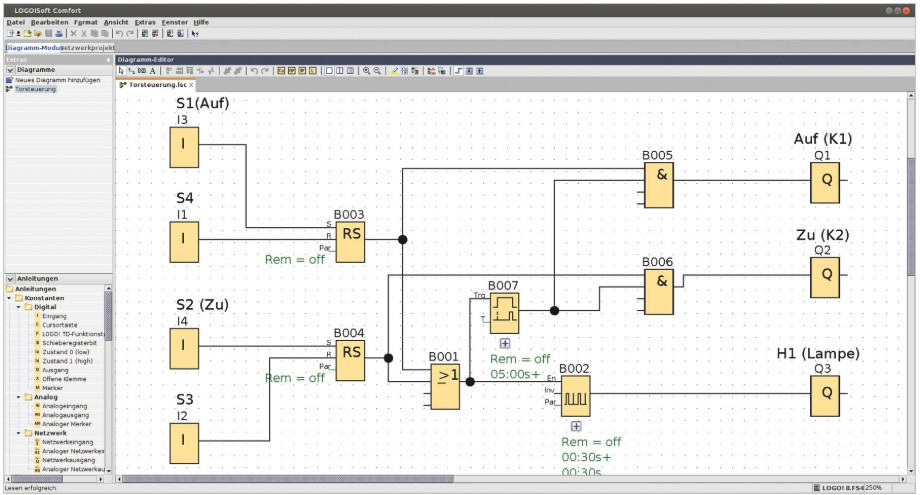Expand the plus box under block B007
Image resolution: width=920 pixels, height=495 pixels.
[x=505, y=343]
